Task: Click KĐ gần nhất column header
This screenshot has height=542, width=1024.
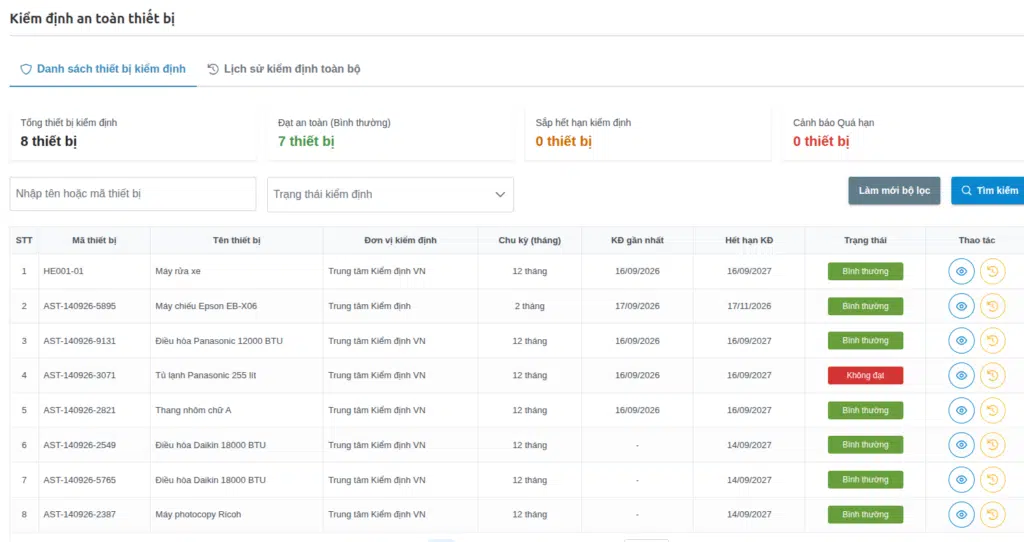Action: point(637,240)
